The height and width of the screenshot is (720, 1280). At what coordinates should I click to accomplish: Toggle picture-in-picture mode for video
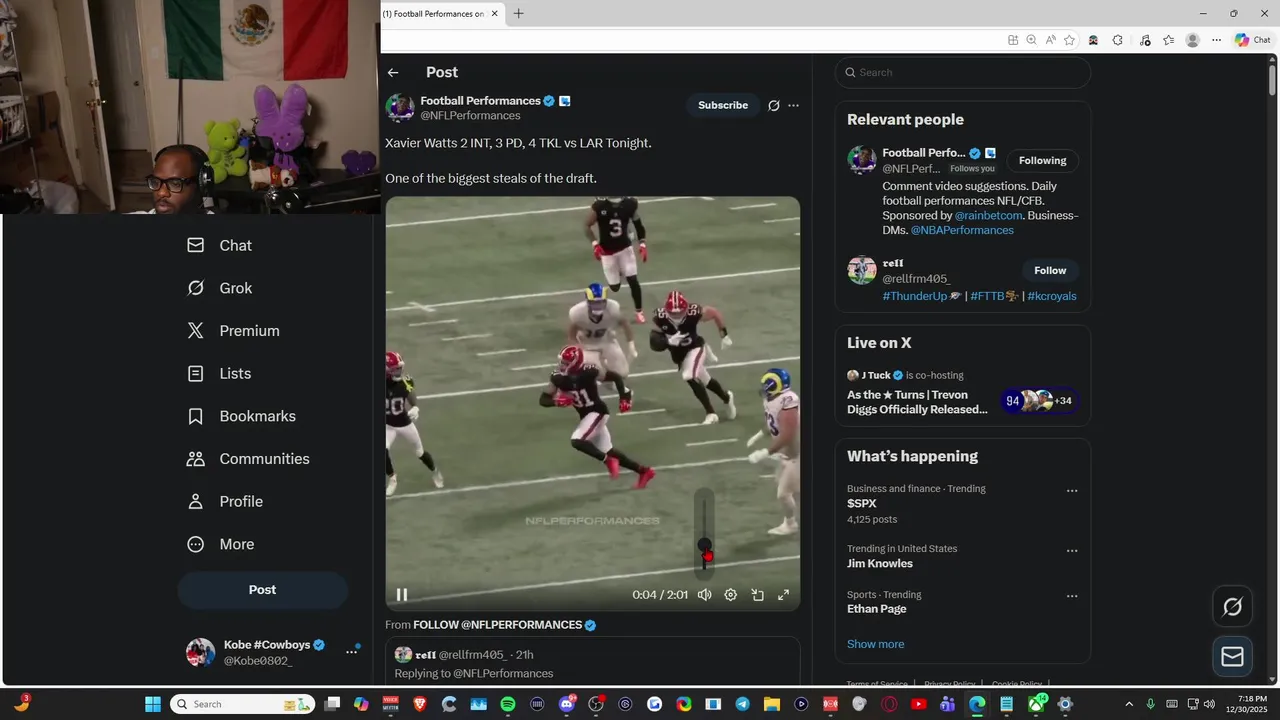(757, 594)
